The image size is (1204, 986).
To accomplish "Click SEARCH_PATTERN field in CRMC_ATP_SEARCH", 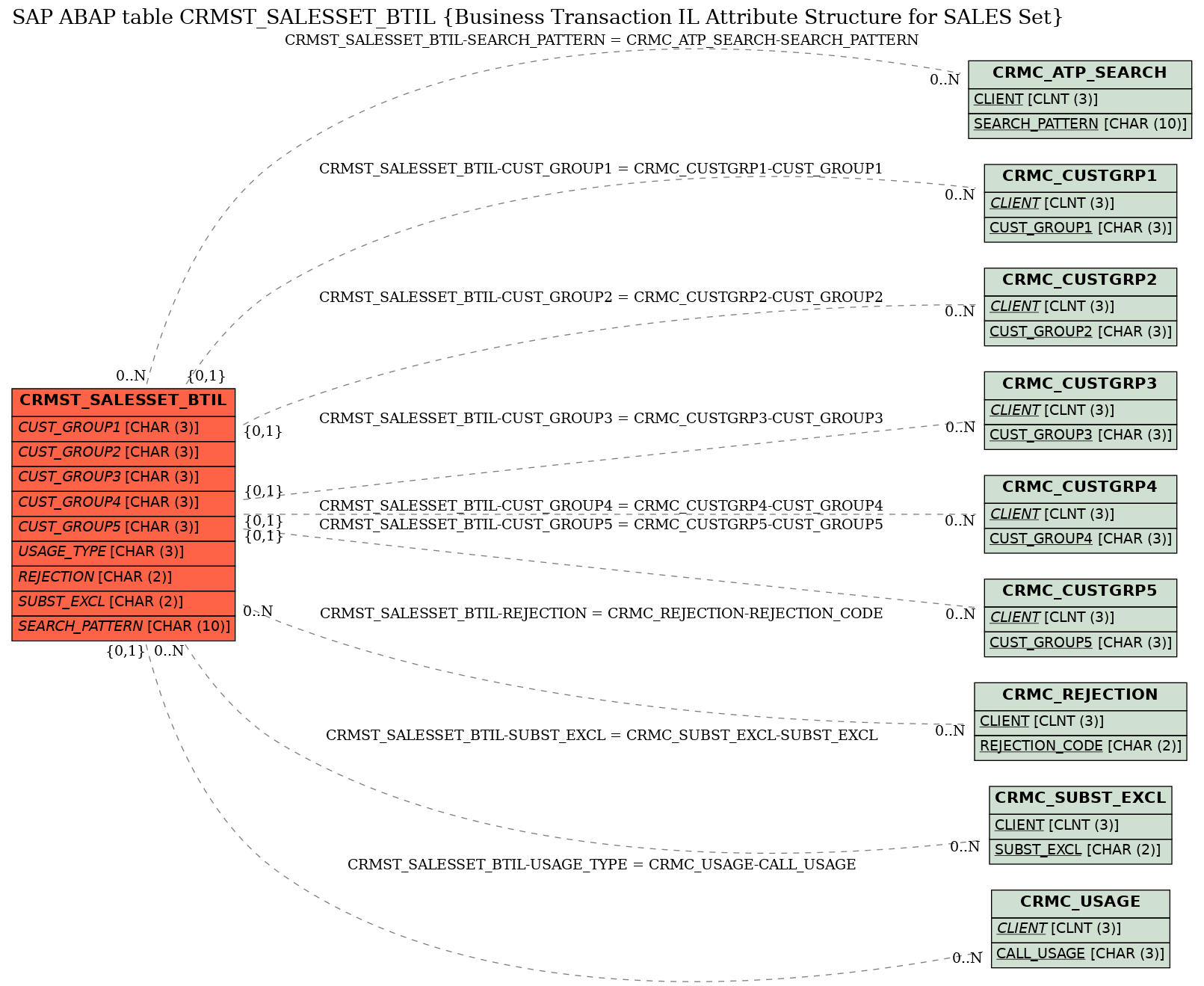I will coord(1080,125).
